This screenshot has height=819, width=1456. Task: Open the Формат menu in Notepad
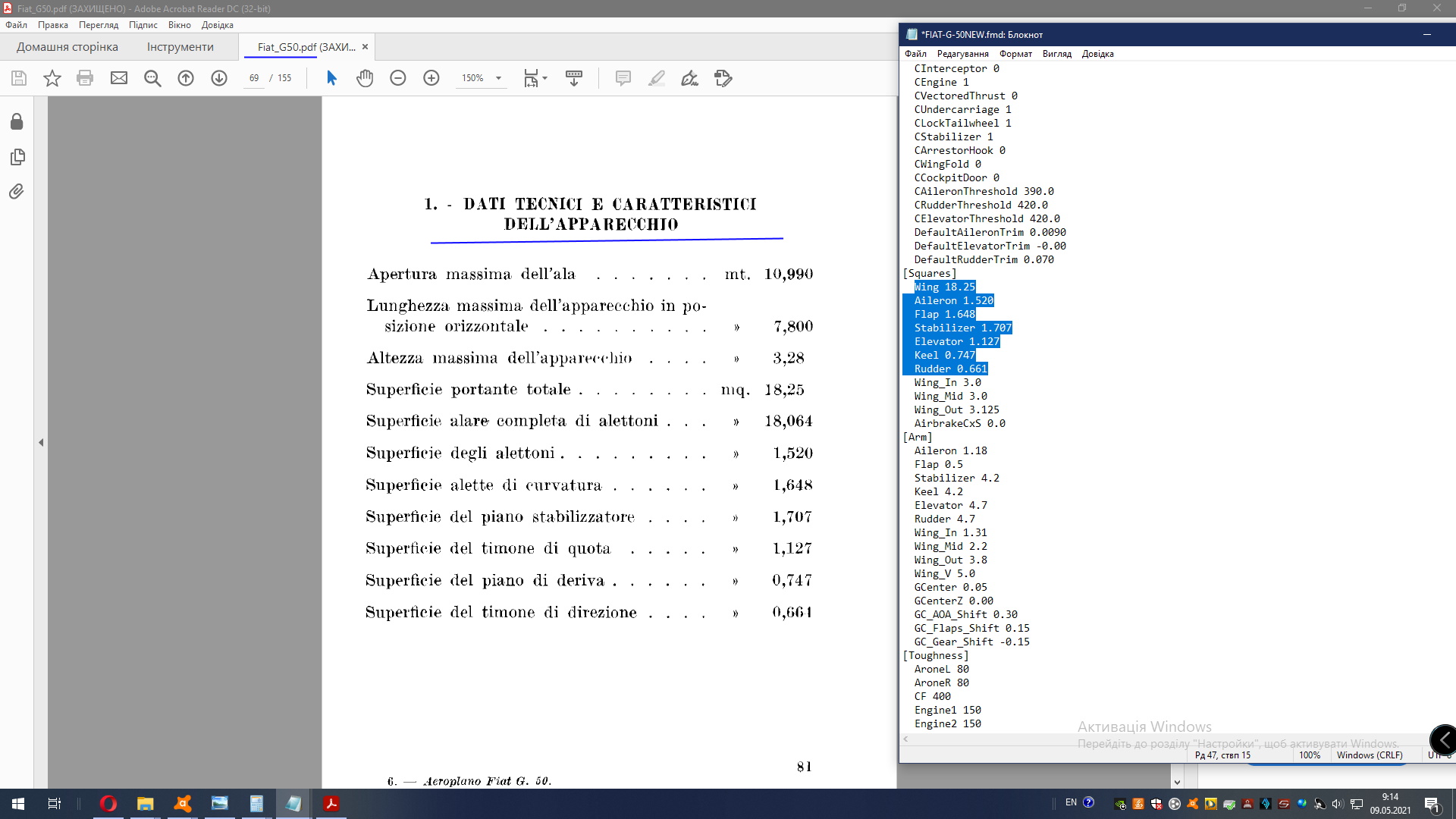click(1015, 54)
